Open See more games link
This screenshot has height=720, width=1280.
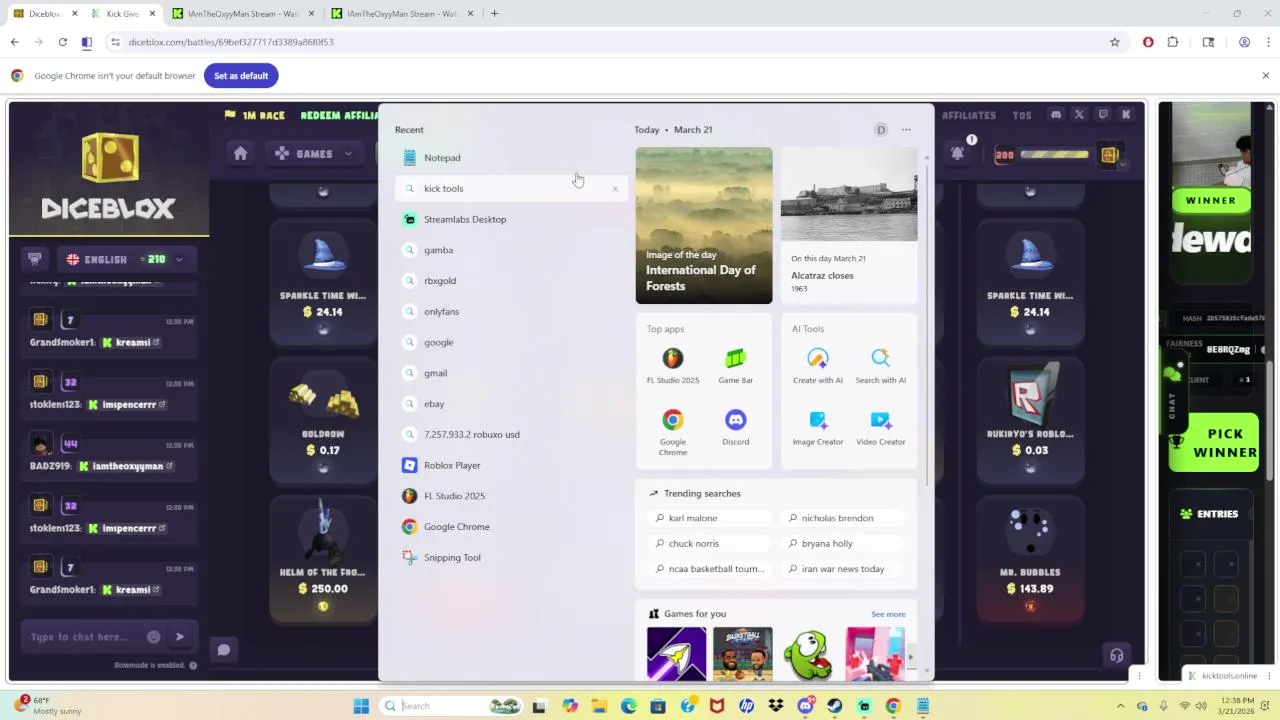click(x=888, y=614)
